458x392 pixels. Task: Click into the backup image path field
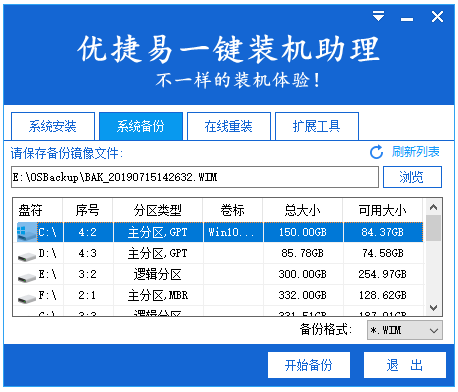click(x=195, y=177)
